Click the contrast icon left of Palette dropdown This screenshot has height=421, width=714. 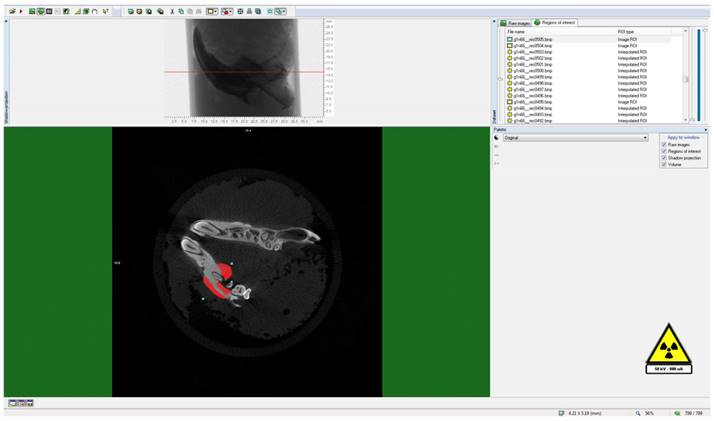[497, 137]
